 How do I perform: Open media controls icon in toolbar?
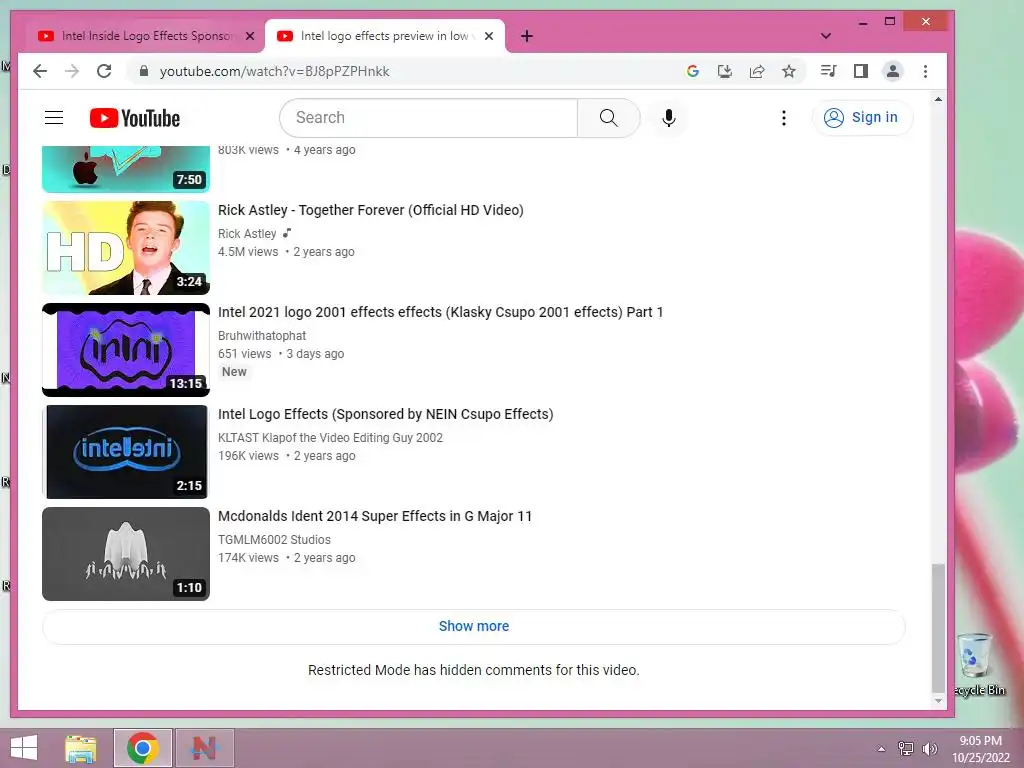[829, 71]
